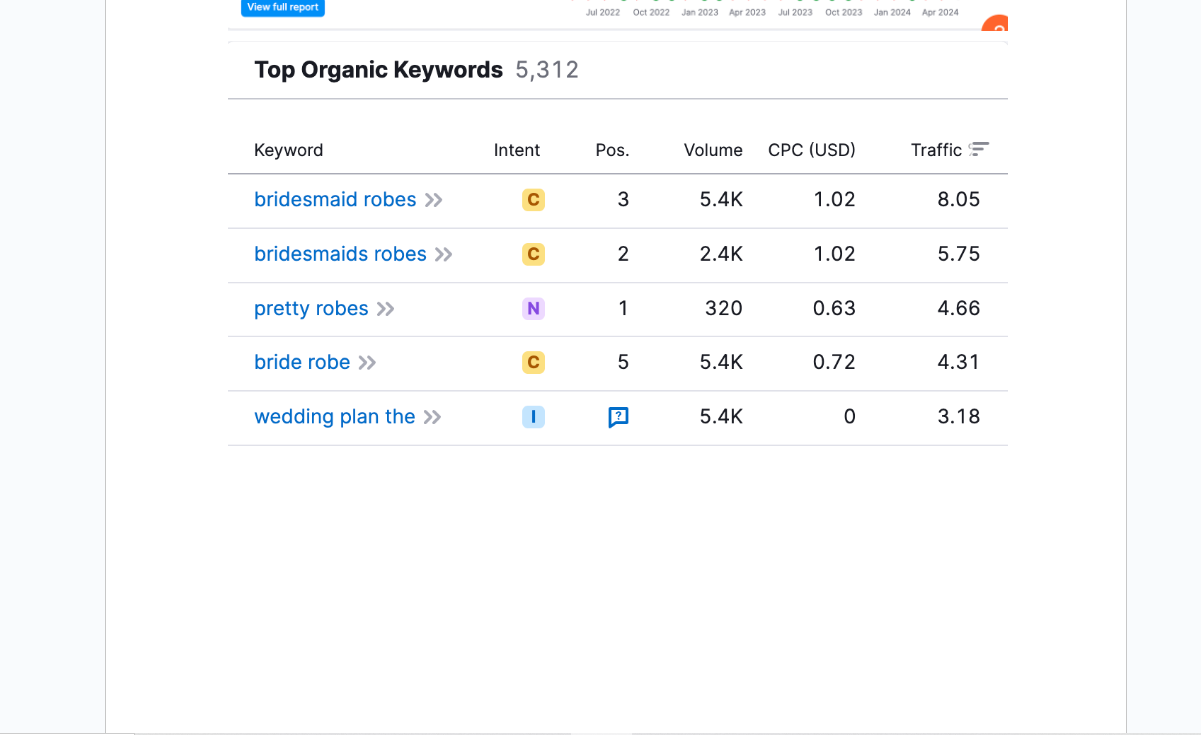1201x735 pixels.
Task: Click navigational intent badge for pretty robes
Action: point(534,308)
